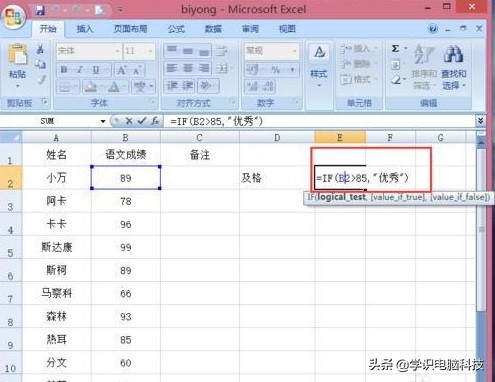Open the font size dropdown
The image size is (495, 382).
[150, 51]
